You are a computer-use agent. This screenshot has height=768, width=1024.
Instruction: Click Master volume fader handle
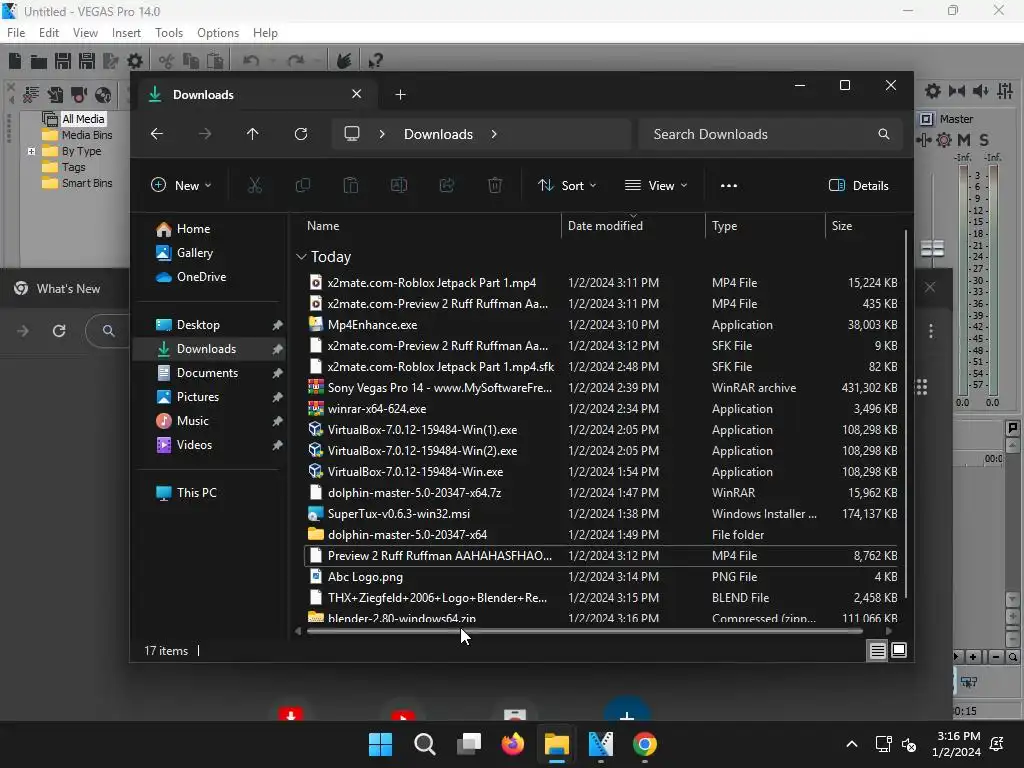pyautogui.click(x=933, y=248)
